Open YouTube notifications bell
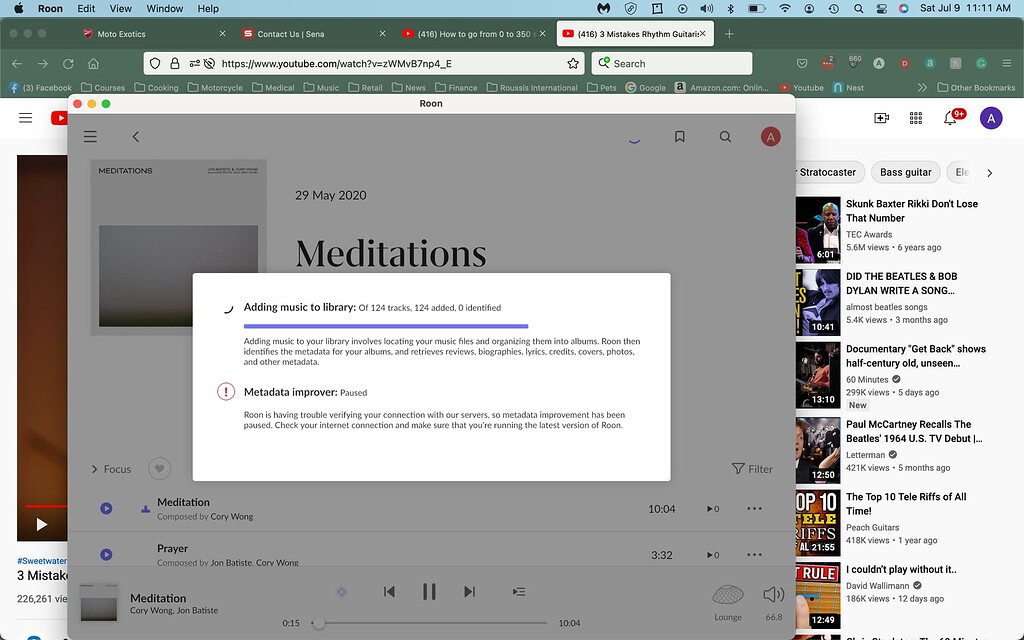 pyautogui.click(x=950, y=117)
